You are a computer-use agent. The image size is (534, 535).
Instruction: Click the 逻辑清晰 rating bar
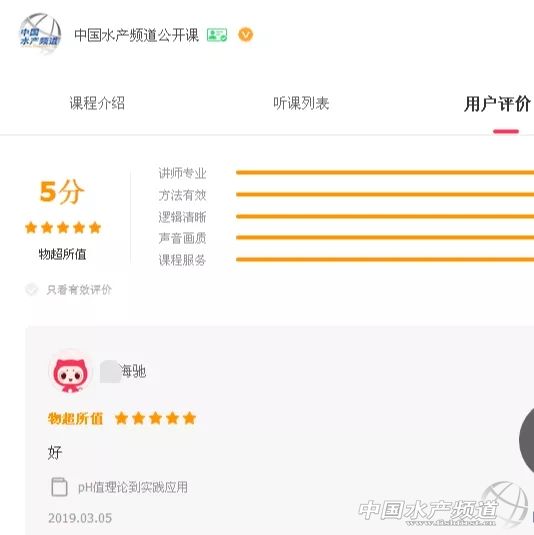tap(385, 216)
